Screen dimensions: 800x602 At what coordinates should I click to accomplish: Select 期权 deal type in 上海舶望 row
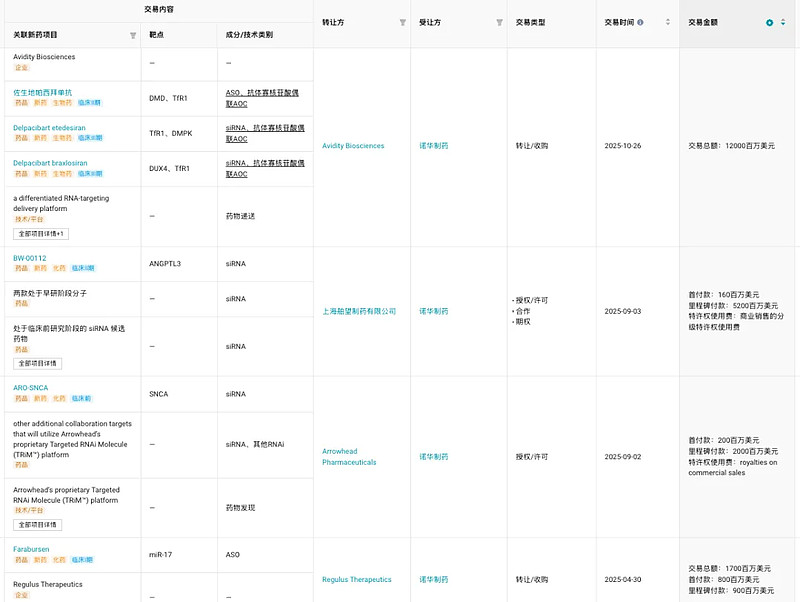coord(522,322)
